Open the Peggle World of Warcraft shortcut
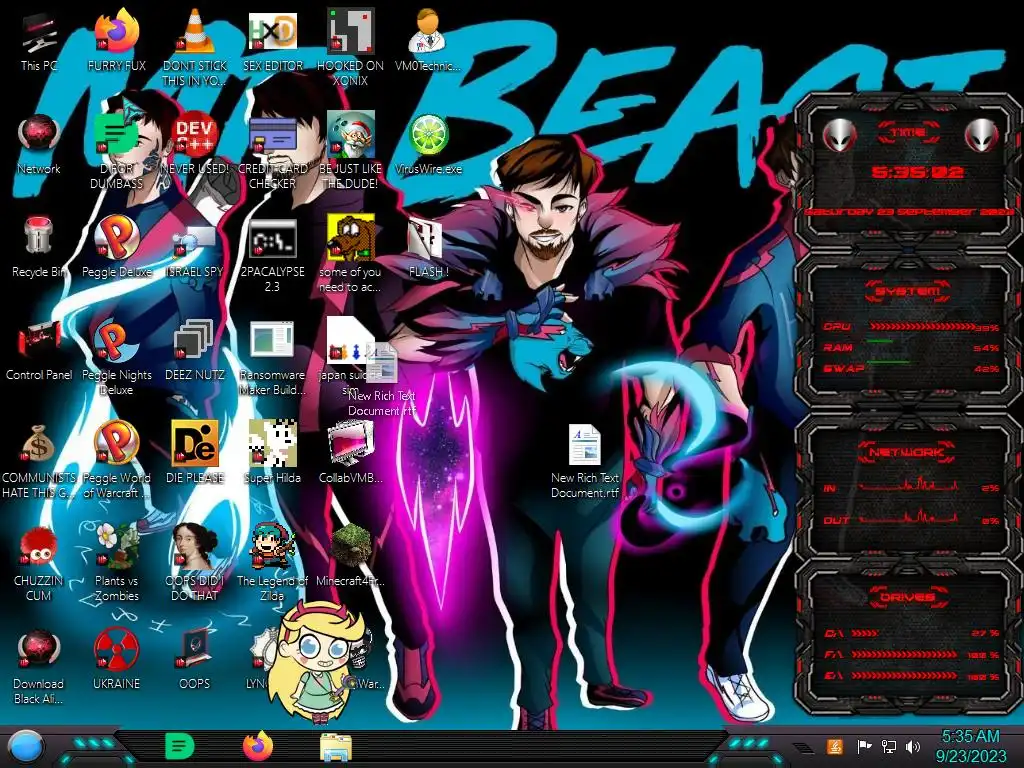1024x768 pixels. pos(116,460)
